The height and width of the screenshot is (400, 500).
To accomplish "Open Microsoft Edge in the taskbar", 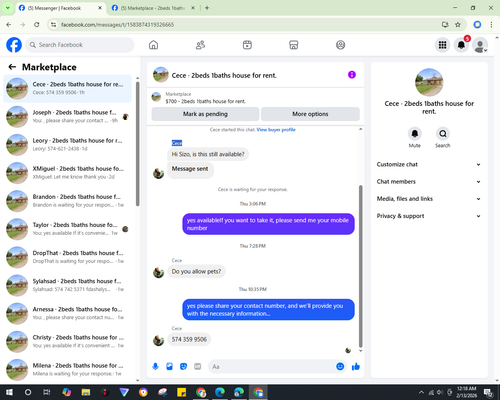I will click(220, 392).
